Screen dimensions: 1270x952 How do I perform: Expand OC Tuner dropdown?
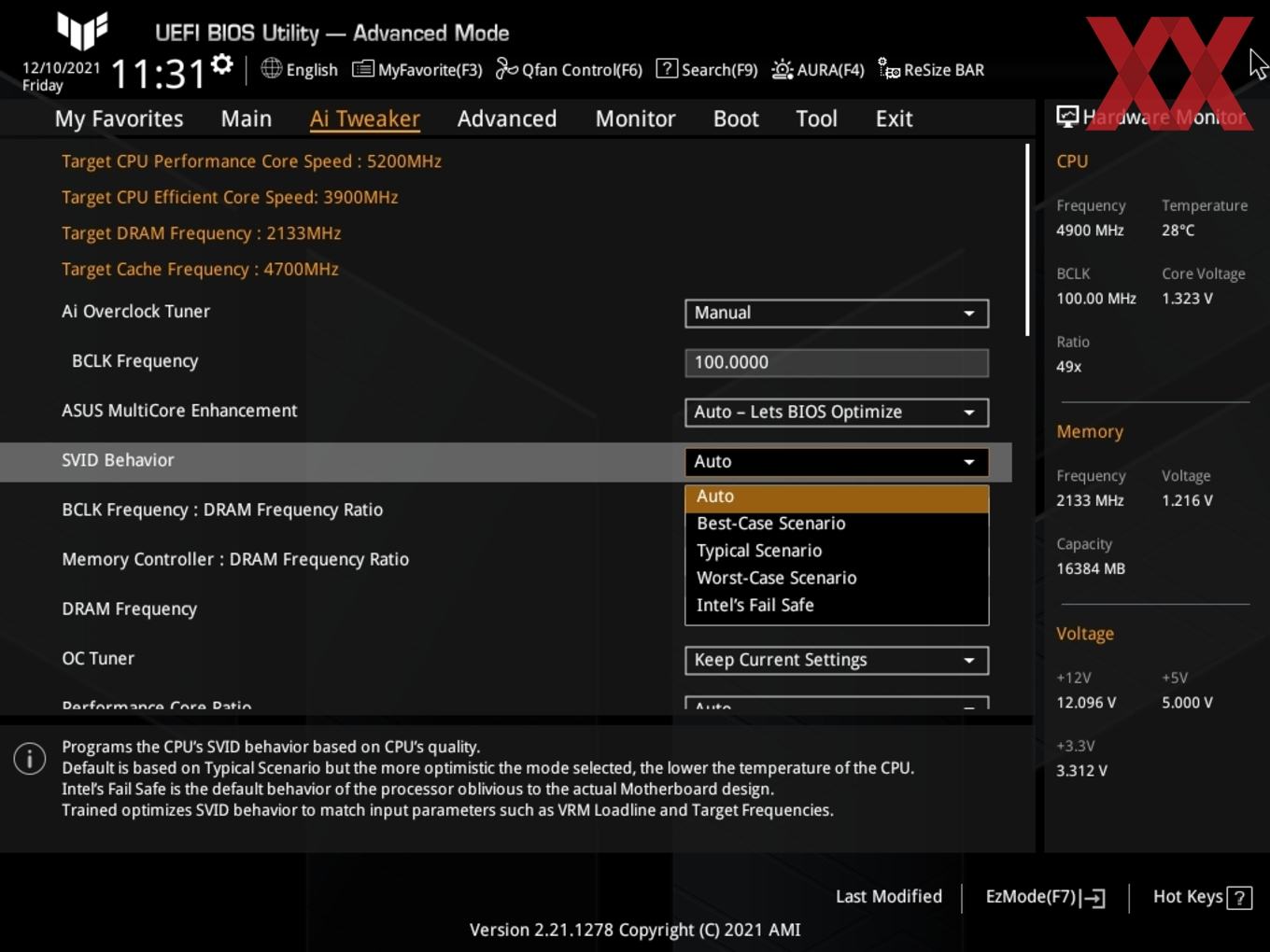(x=837, y=661)
